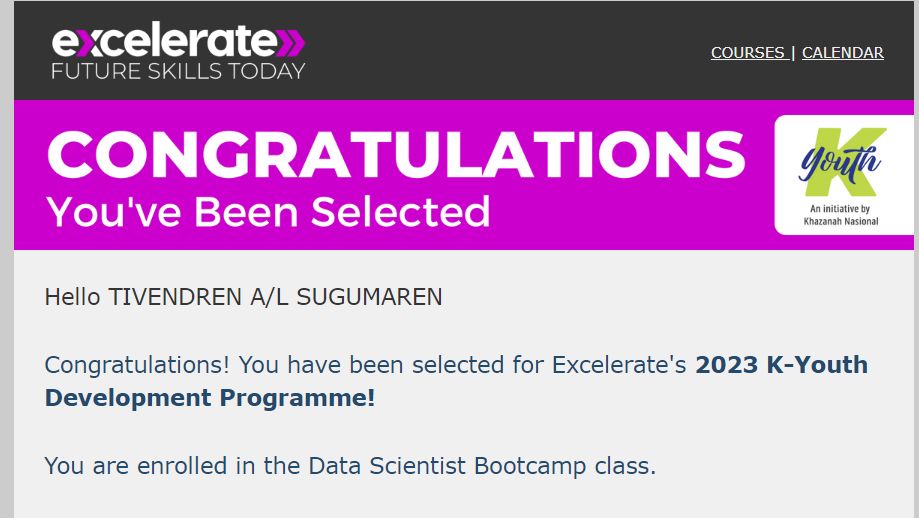This screenshot has height=518, width=919.
Task: Click the K-Youth logo badge
Action: tap(843, 175)
